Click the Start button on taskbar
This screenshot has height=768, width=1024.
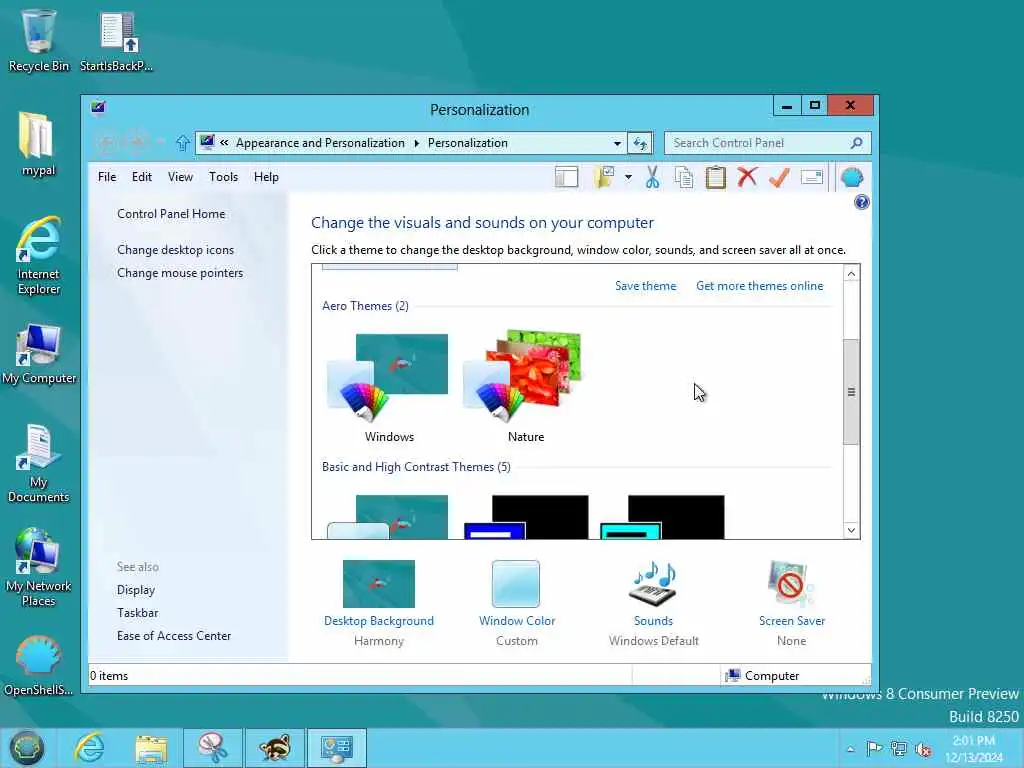click(x=26, y=748)
